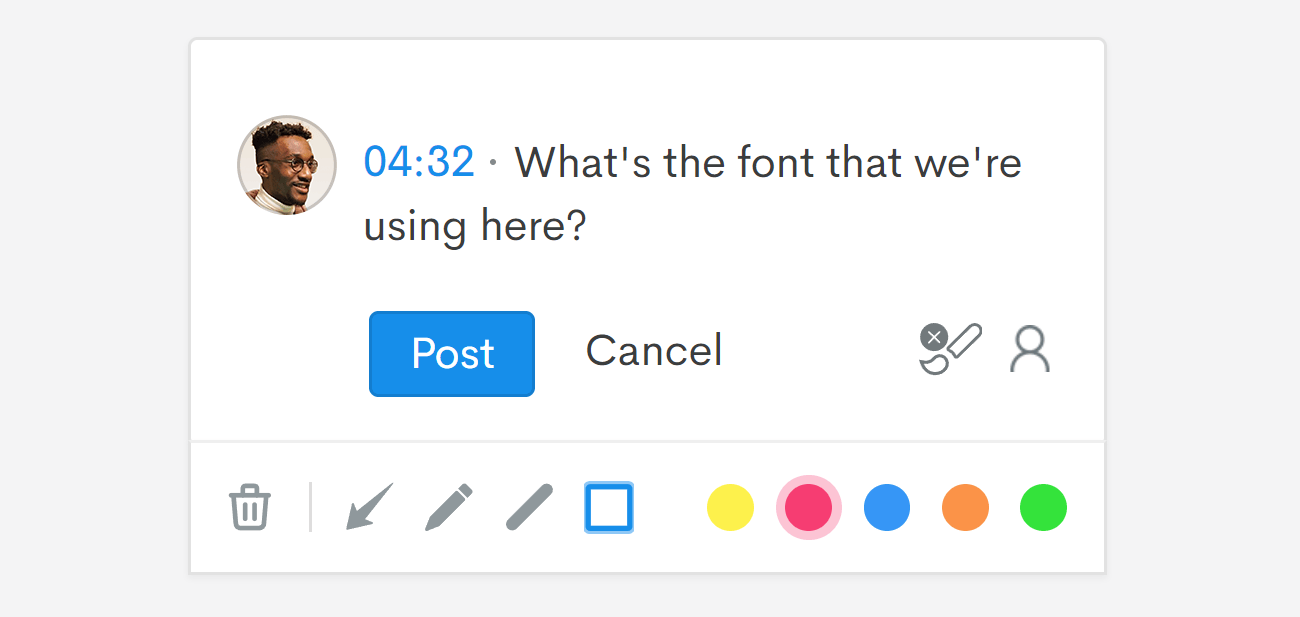Pick the blue annotation color
The width and height of the screenshot is (1300, 617).
pos(887,507)
